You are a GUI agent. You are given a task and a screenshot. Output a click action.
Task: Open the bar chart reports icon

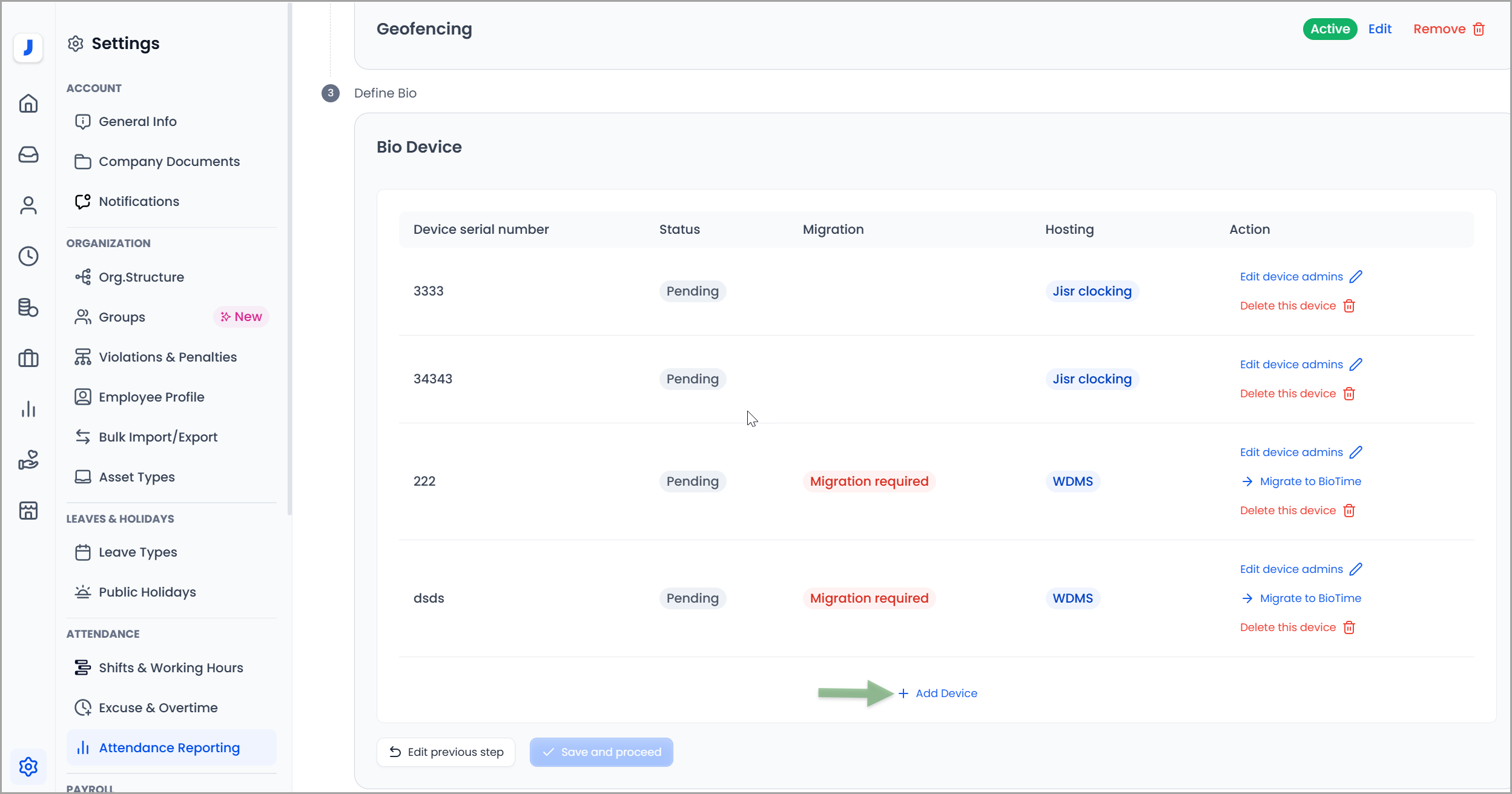[28, 409]
